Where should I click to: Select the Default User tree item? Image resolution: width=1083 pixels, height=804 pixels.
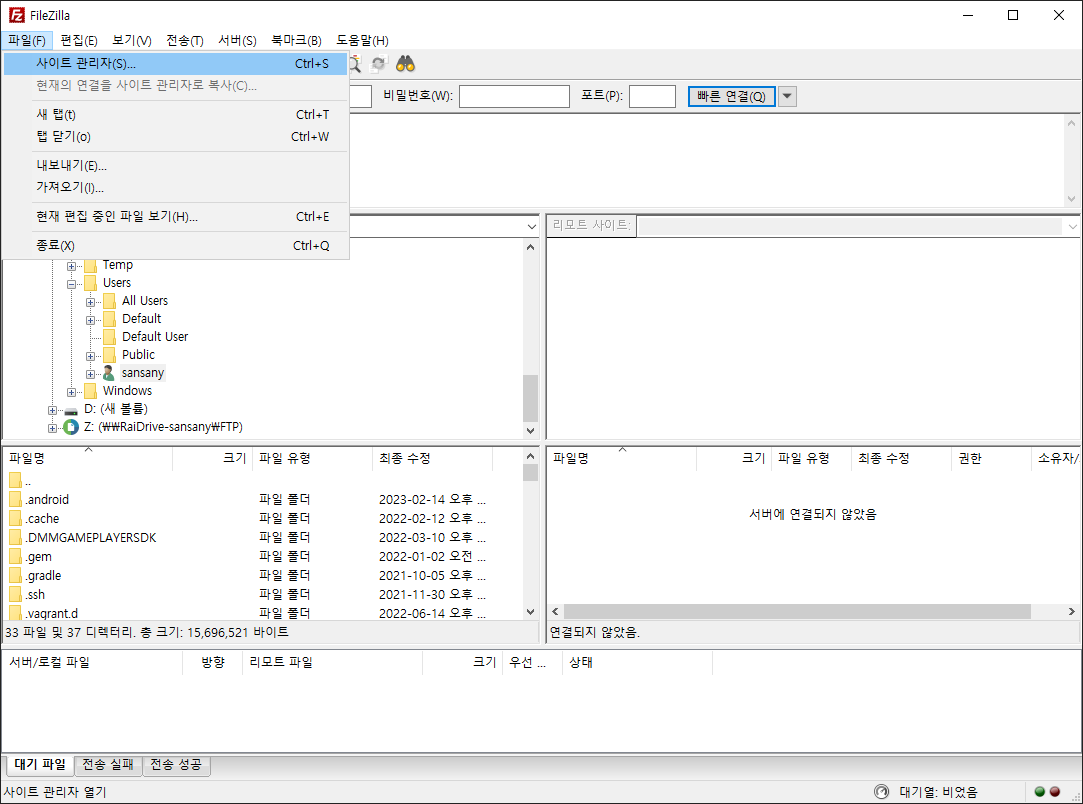click(x=155, y=337)
